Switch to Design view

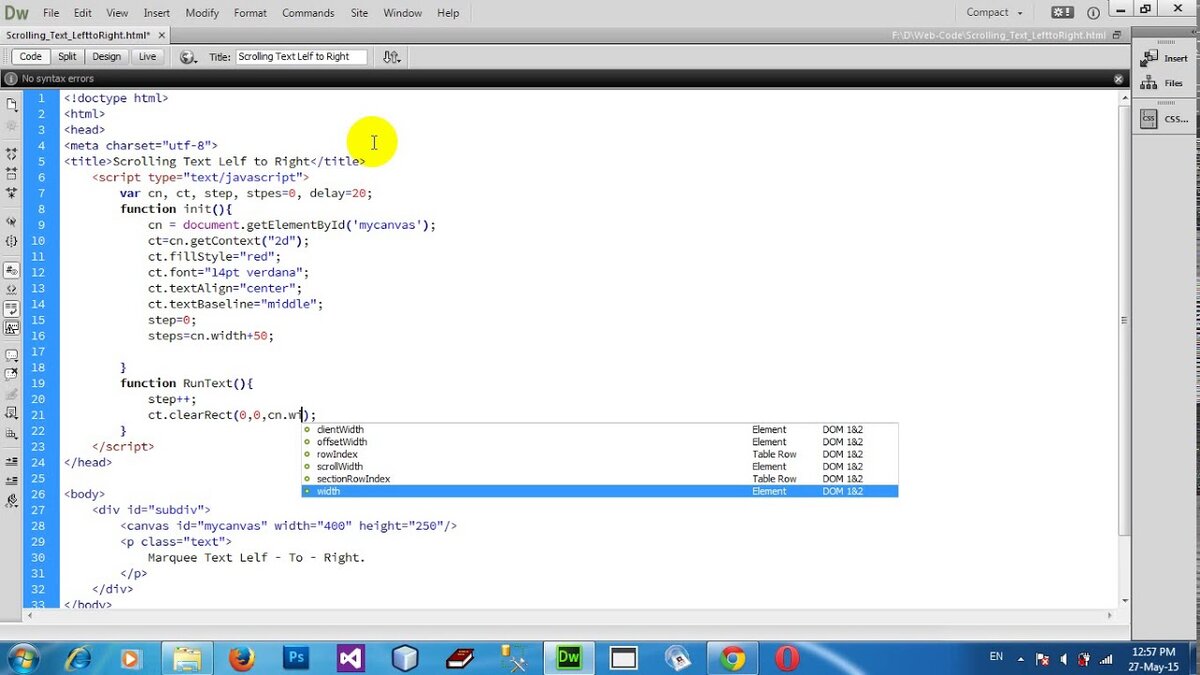[x=106, y=57]
